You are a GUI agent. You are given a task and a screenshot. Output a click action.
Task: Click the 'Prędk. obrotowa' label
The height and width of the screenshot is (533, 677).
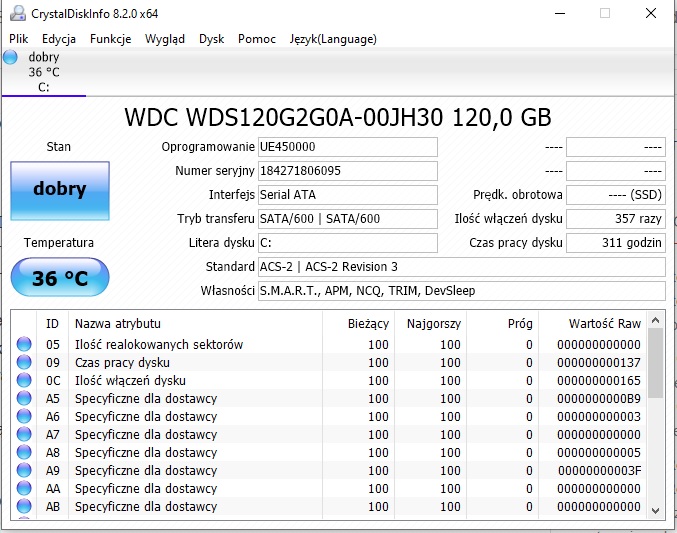coord(518,195)
